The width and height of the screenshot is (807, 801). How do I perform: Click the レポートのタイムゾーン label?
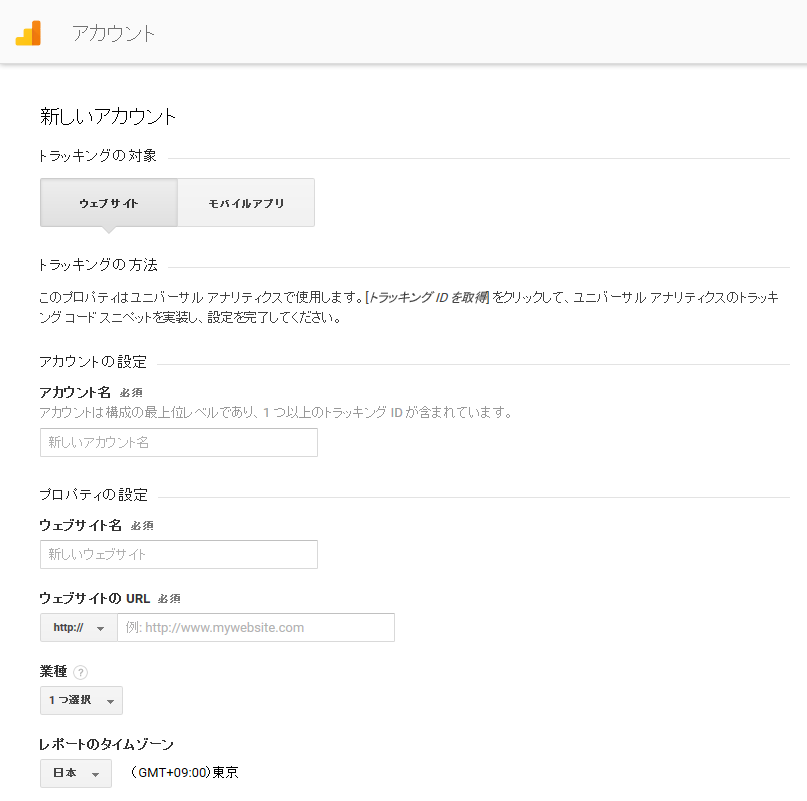point(107,744)
